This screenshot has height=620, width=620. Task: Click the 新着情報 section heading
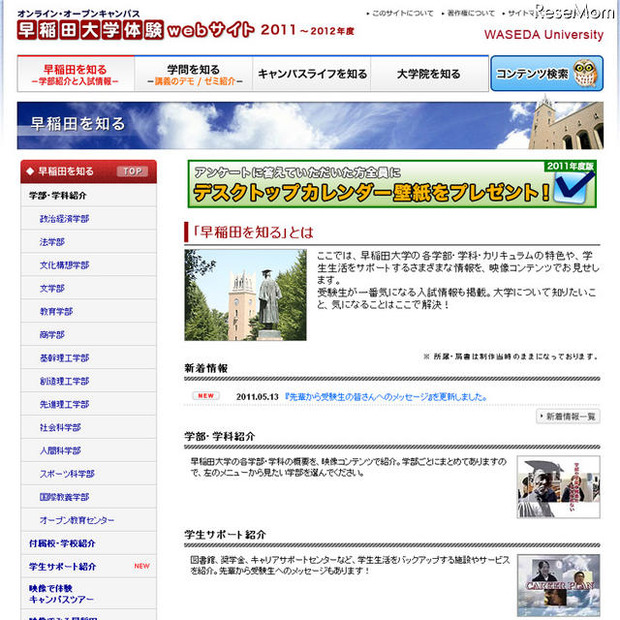[x=206, y=369]
